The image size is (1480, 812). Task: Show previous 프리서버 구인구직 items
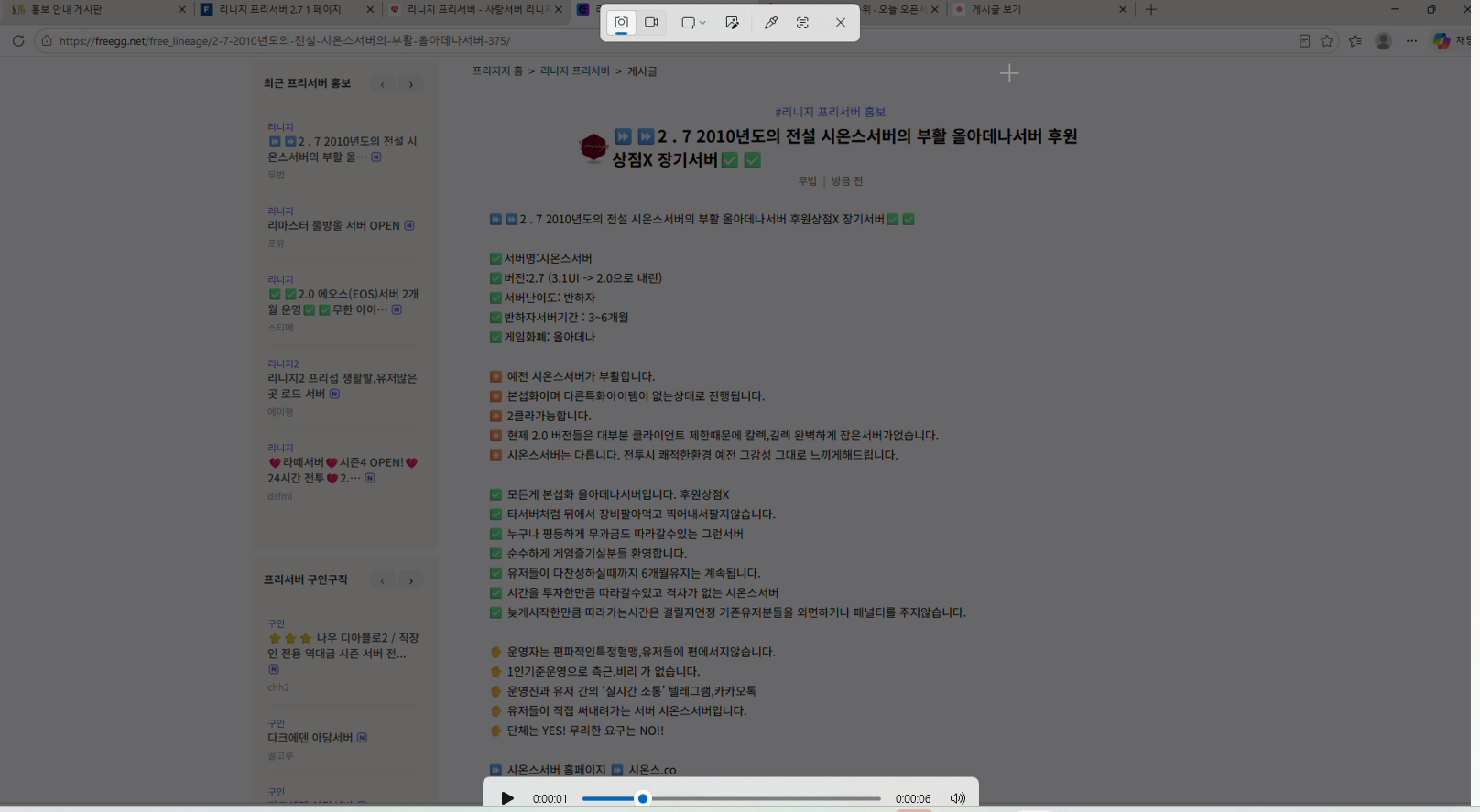point(383,580)
